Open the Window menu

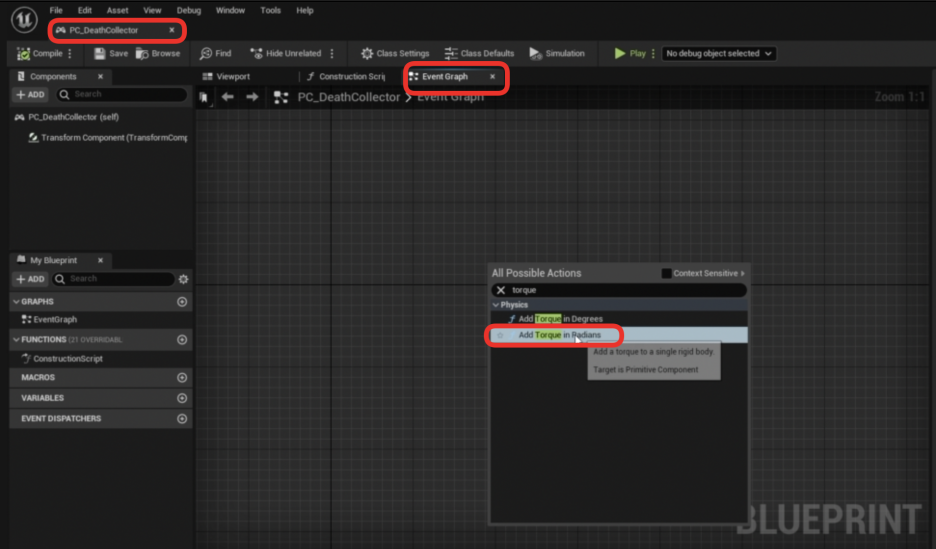230,10
